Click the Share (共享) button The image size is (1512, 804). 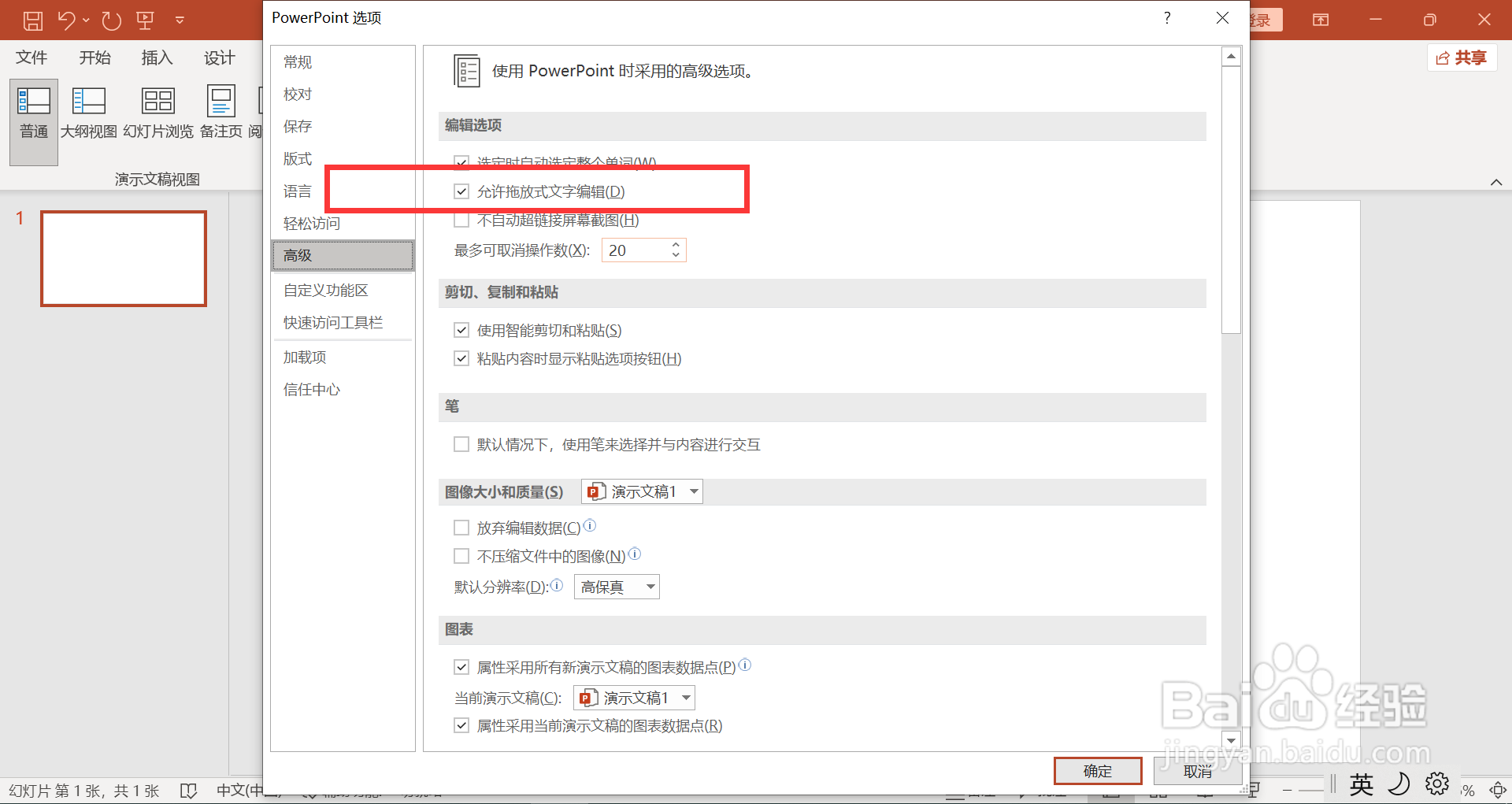pos(1462,57)
